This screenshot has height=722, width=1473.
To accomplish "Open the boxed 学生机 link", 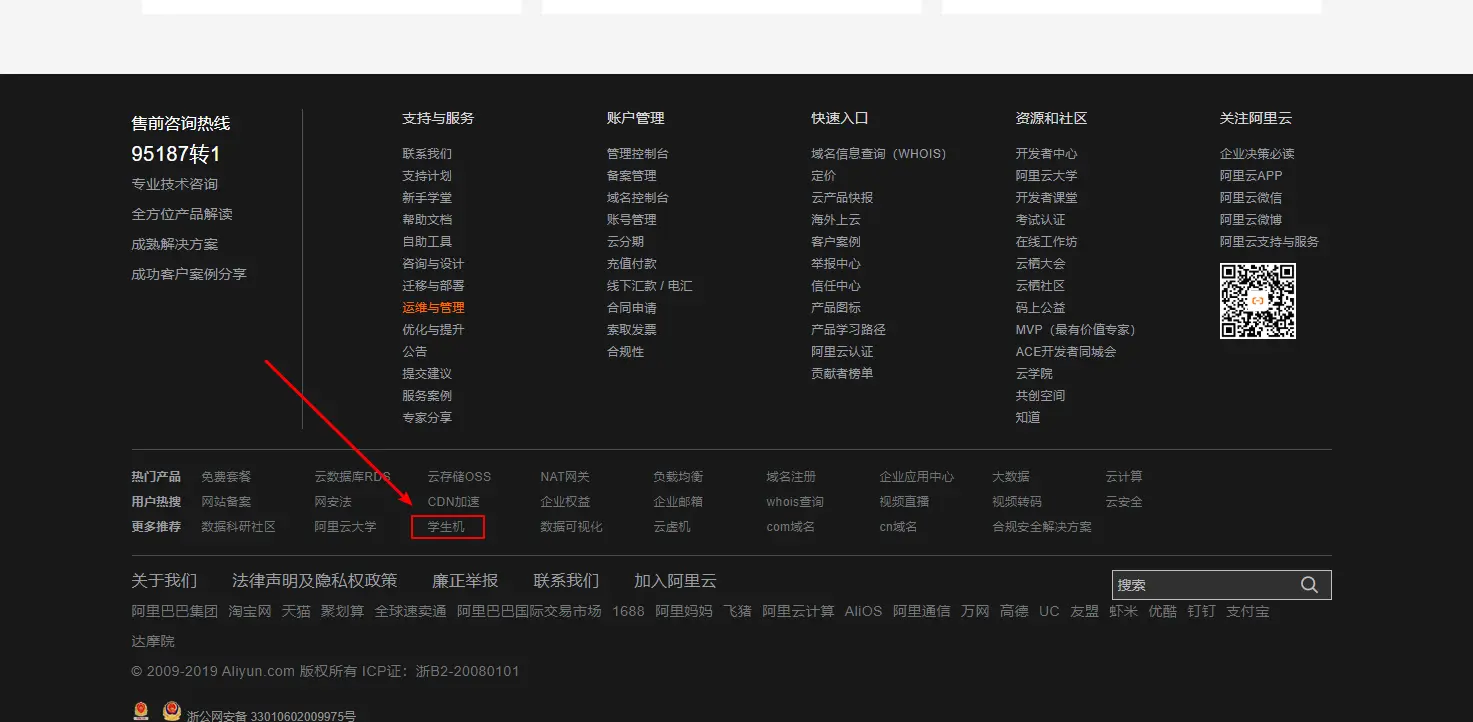I will click(x=446, y=527).
